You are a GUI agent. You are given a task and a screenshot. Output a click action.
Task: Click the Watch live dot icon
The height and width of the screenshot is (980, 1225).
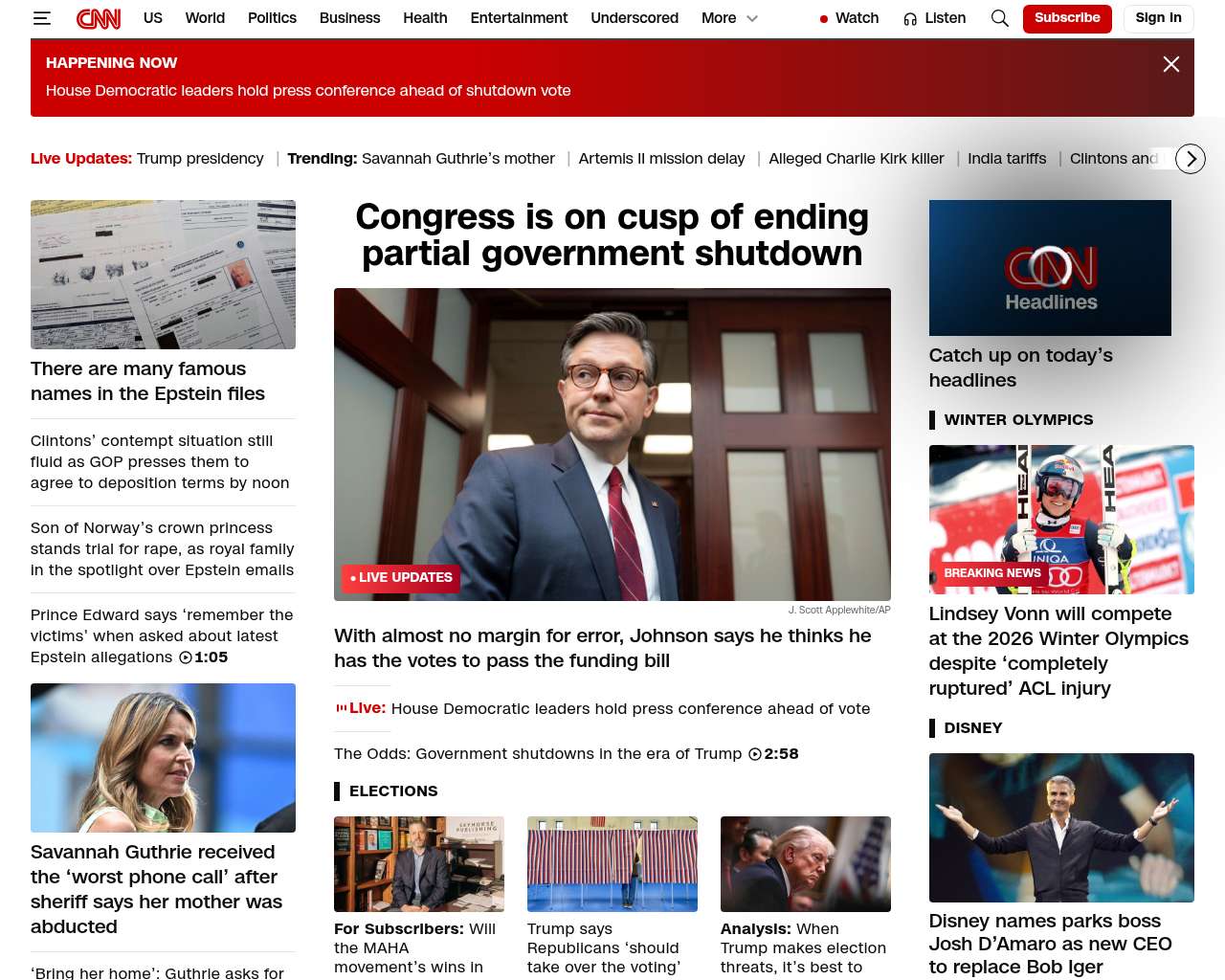point(823,19)
